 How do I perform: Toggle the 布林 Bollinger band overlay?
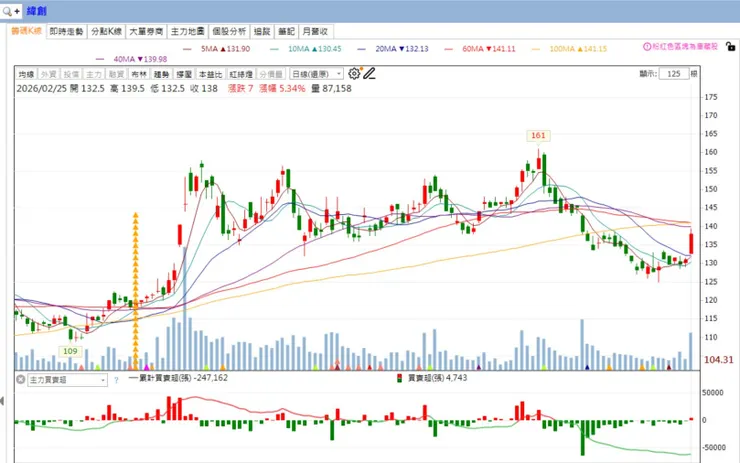[139, 75]
